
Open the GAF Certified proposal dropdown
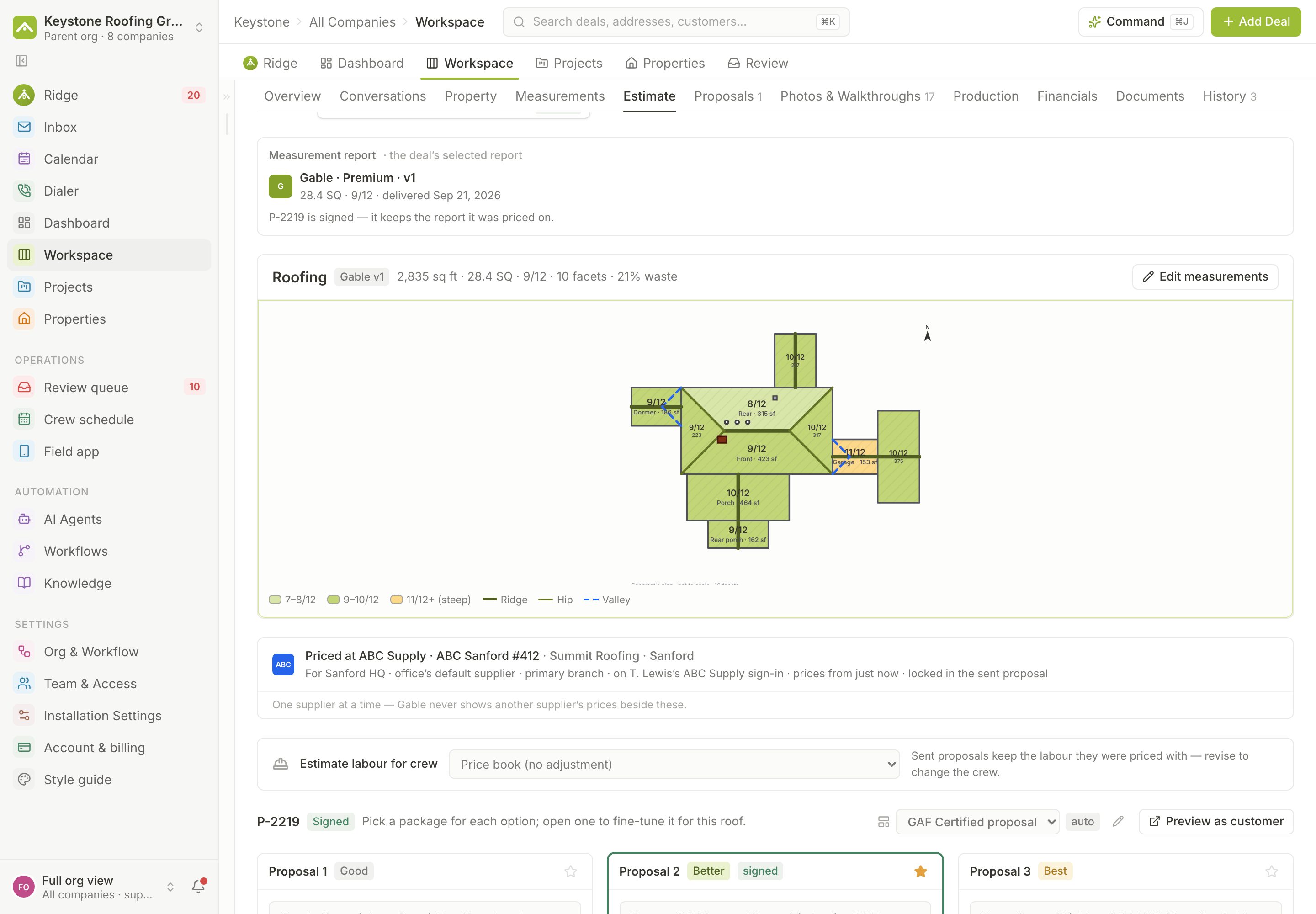point(977,822)
